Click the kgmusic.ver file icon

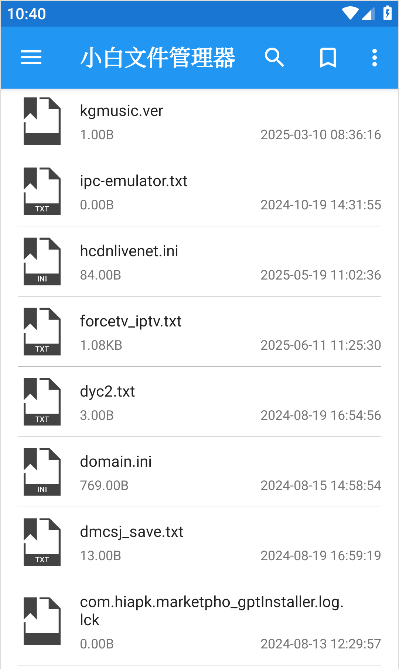42,121
